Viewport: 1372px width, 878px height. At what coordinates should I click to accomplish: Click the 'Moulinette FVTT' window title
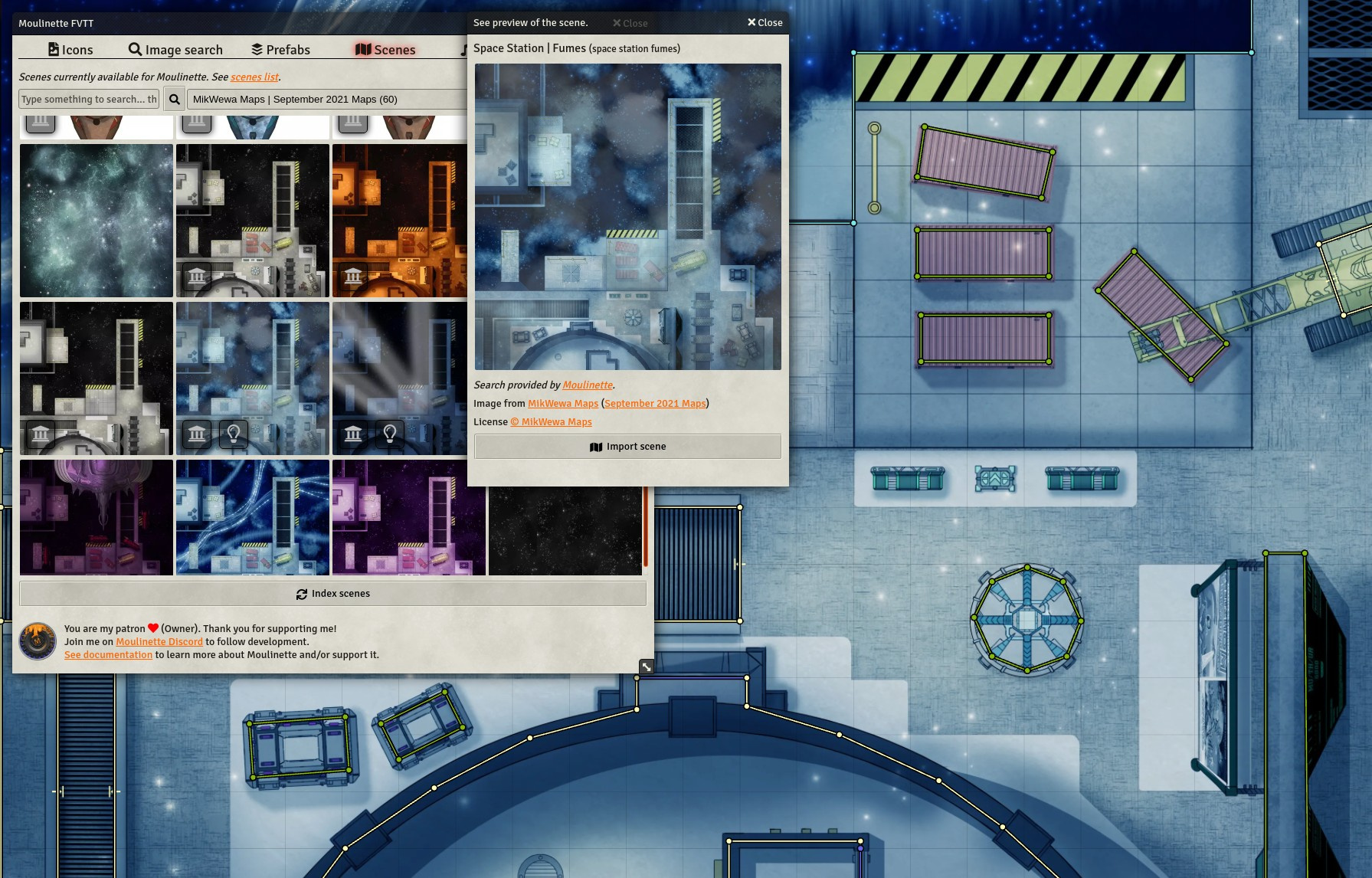click(56, 24)
